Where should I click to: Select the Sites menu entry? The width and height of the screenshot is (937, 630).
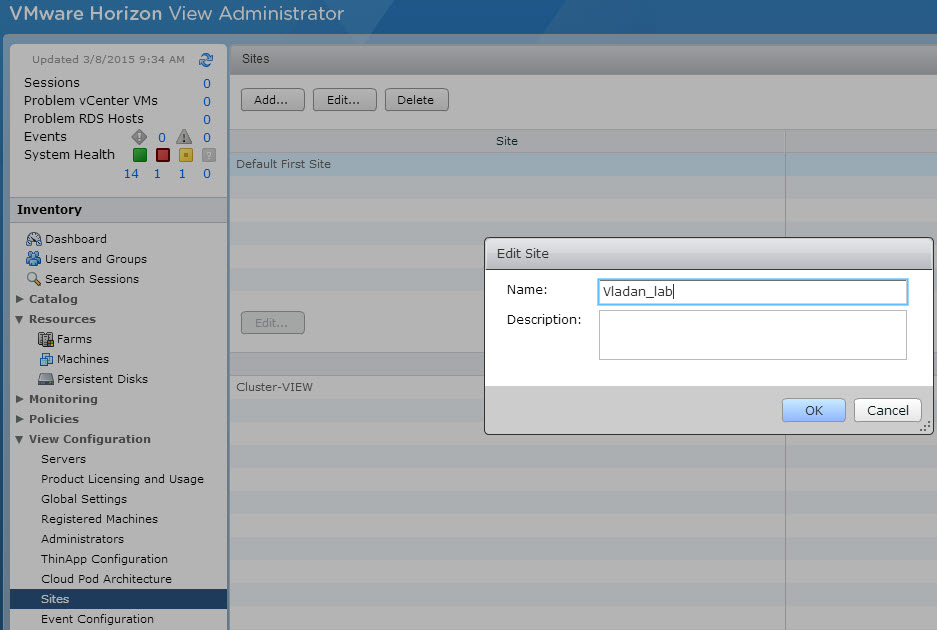point(118,599)
